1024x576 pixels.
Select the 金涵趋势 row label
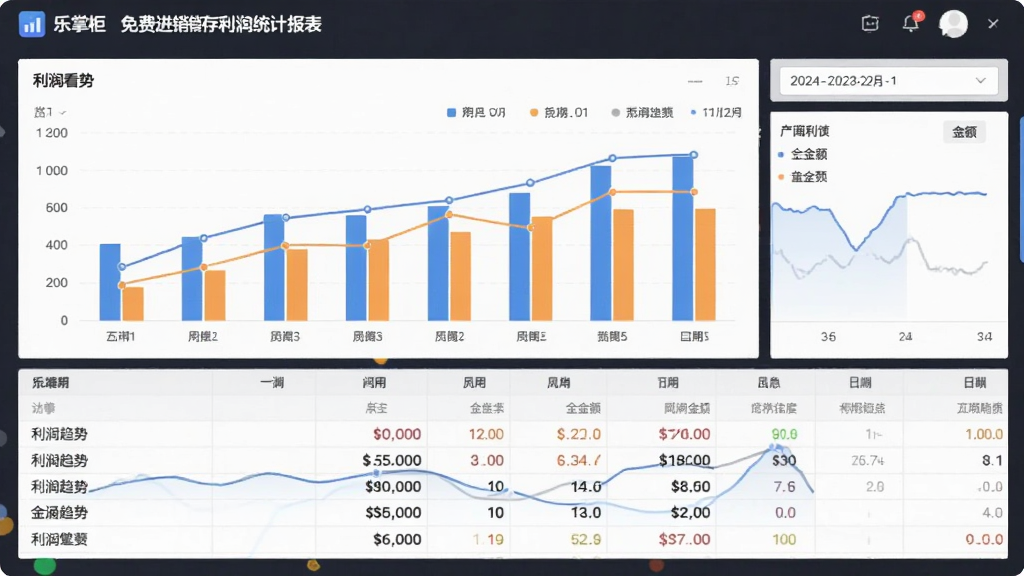pos(59,513)
